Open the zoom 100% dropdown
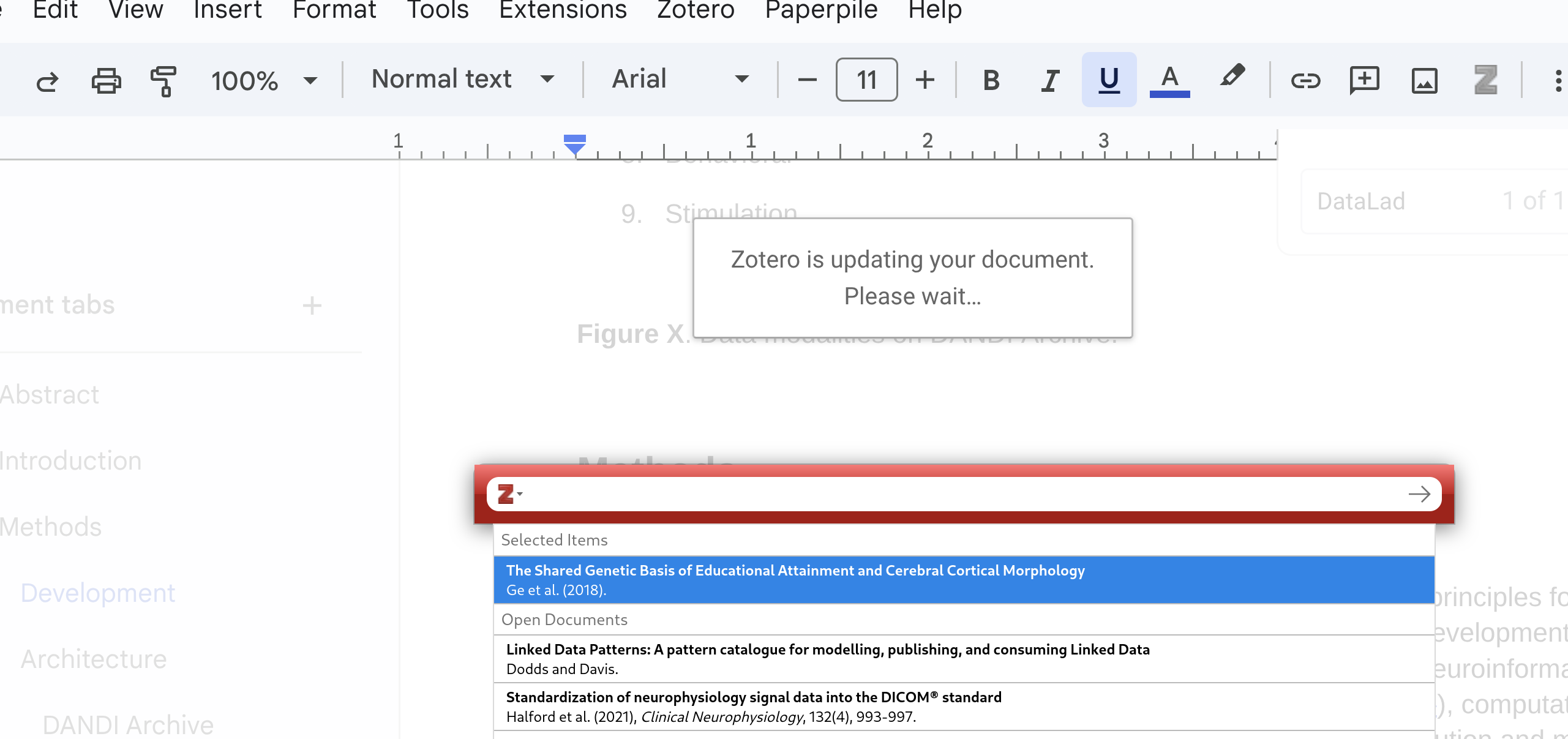1568x739 pixels. pos(263,80)
